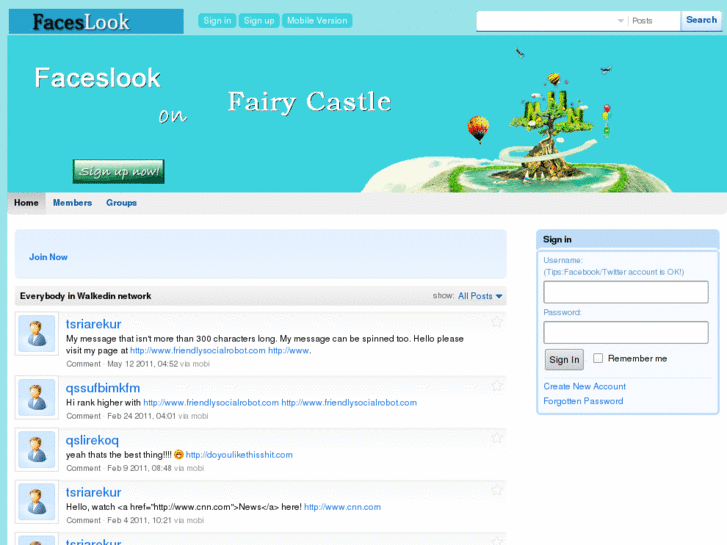The width and height of the screenshot is (727, 545).
Task: Focus the Password input field
Action: [626, 333]
